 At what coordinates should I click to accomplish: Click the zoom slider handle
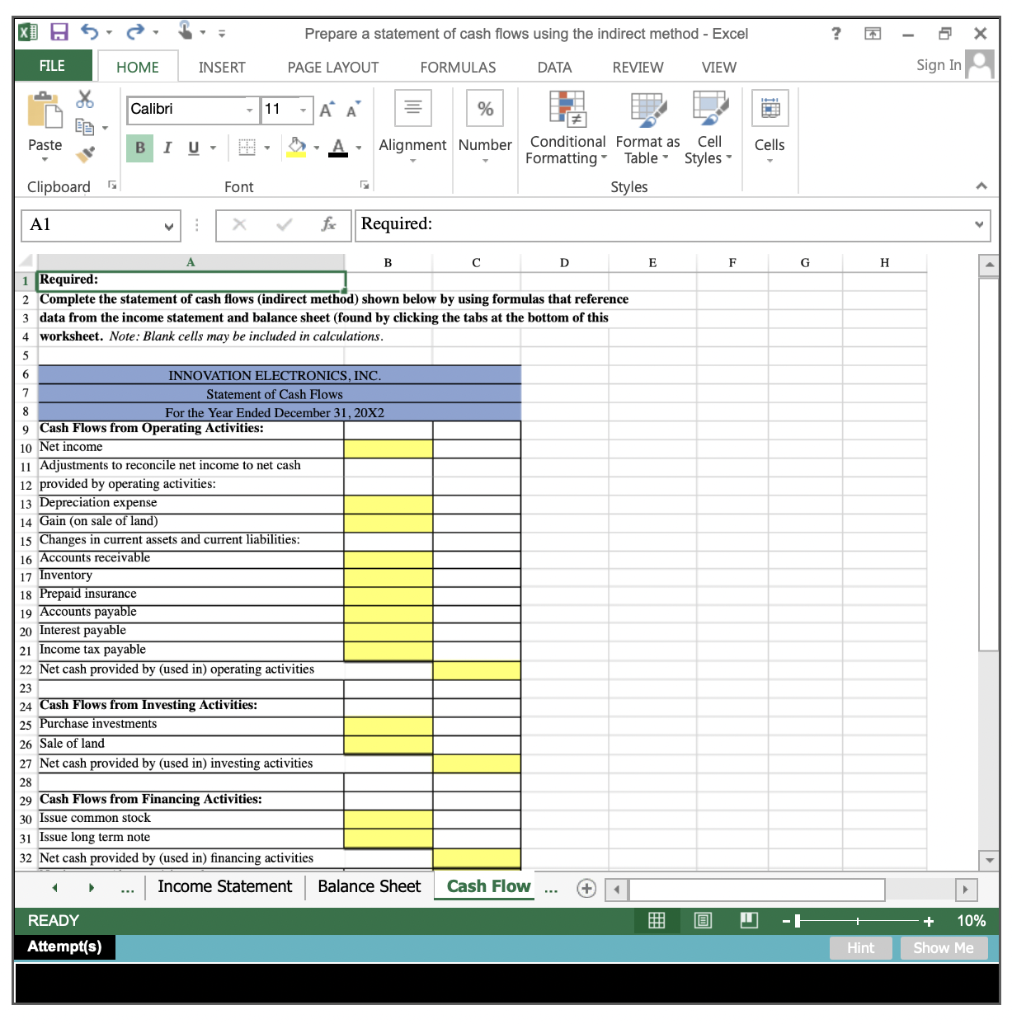[x=798, y=921]
